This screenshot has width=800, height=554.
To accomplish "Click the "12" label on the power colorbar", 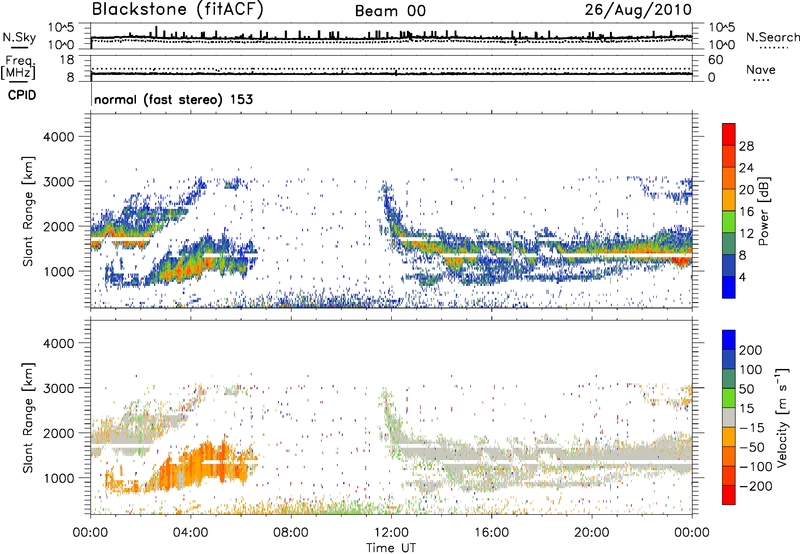I will [746, 234].
